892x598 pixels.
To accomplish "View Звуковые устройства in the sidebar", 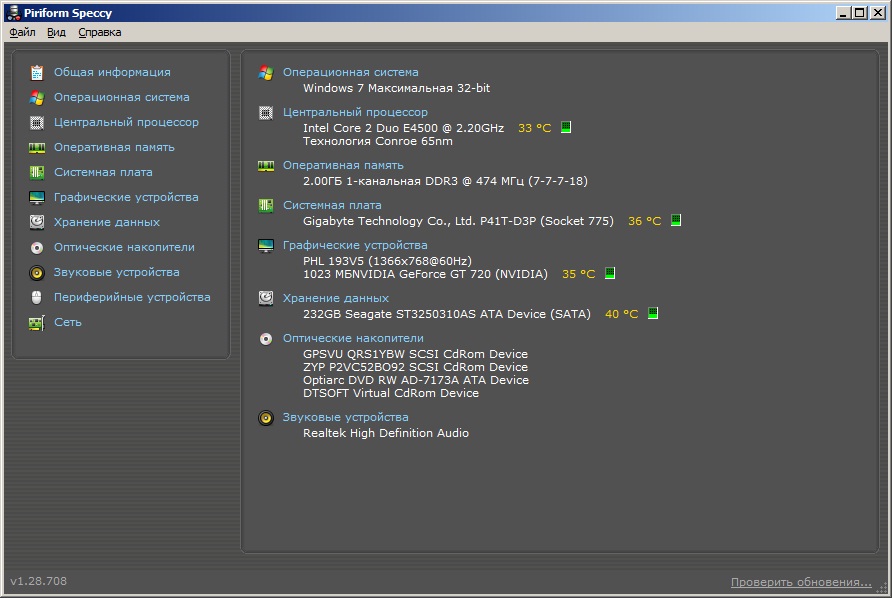I will coord(117,273).
